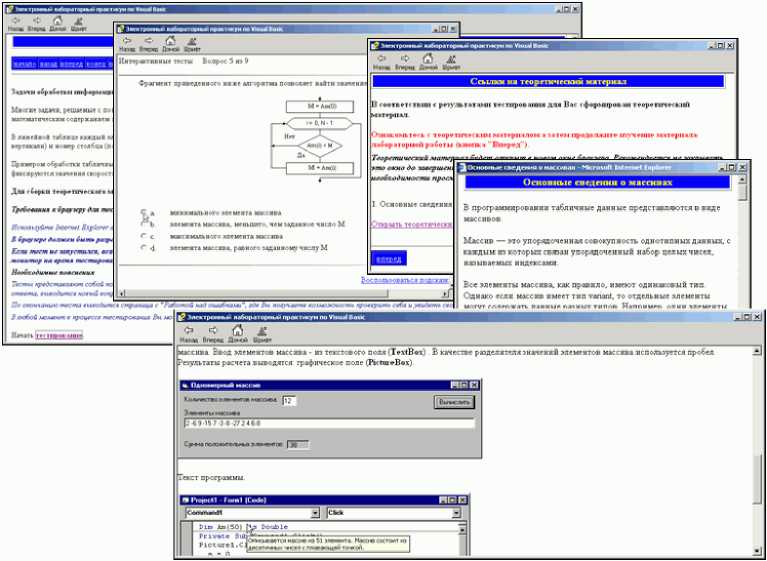Maximize the Internet Explorer array basics window
The height and width of the screenshot is (561, 767).
732,167
